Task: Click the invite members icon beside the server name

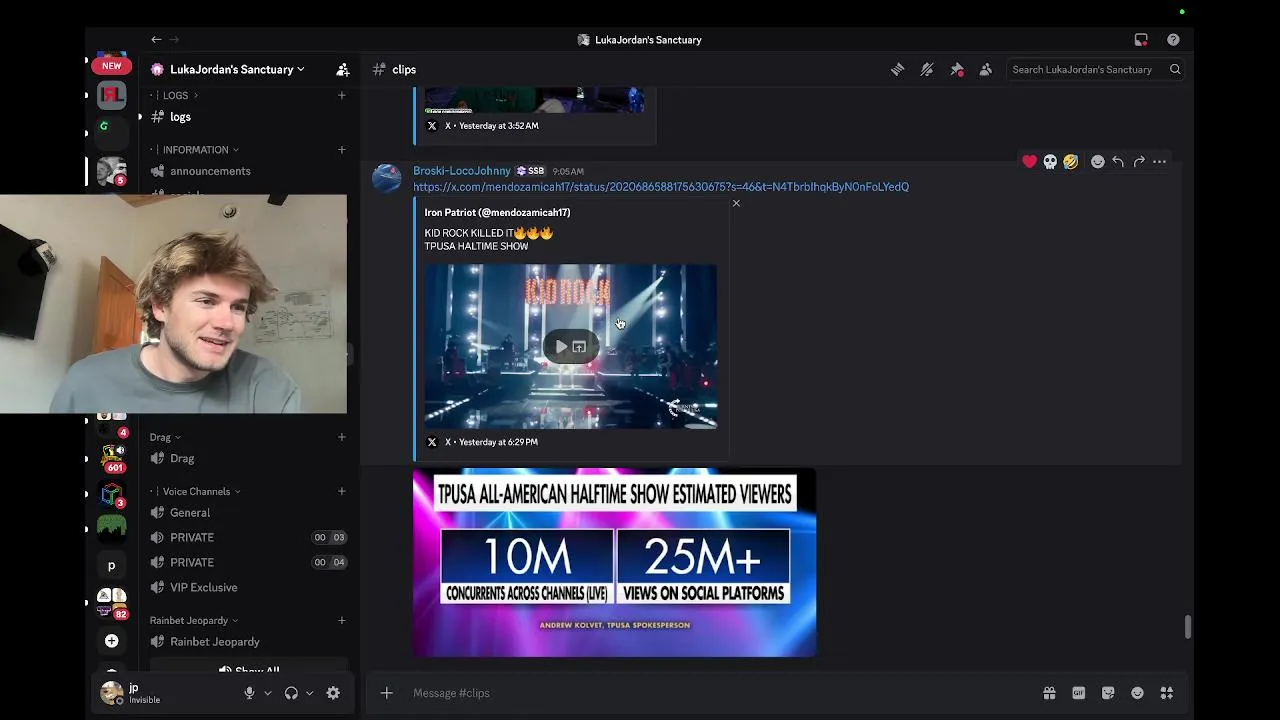Action: pyautogui.click(x=343, y=69)
